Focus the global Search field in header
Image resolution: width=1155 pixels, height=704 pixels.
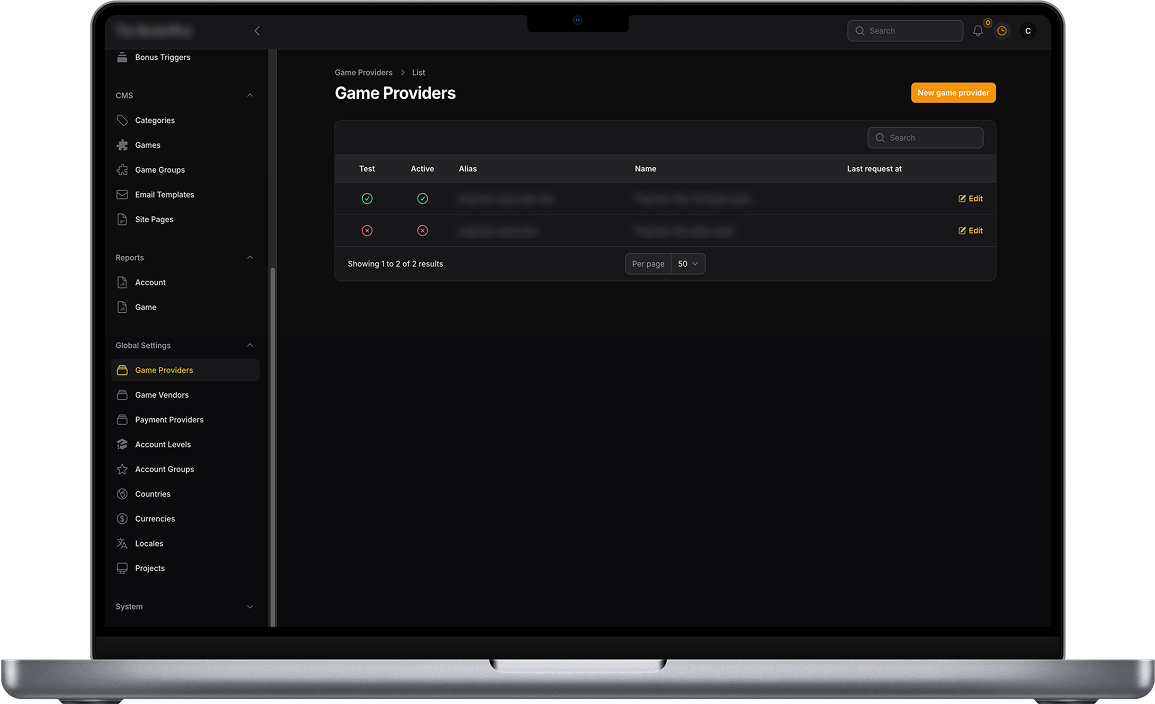(x=905, y=31)
